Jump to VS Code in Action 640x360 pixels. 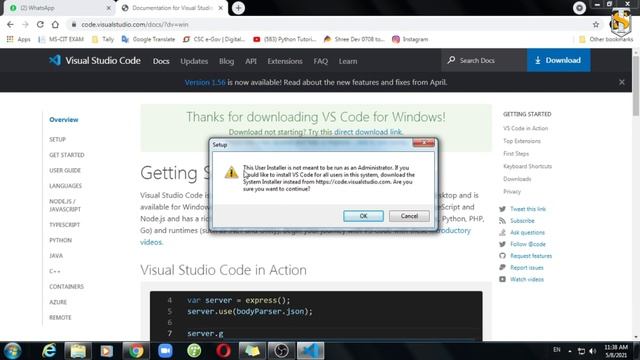tap(525, 129)
